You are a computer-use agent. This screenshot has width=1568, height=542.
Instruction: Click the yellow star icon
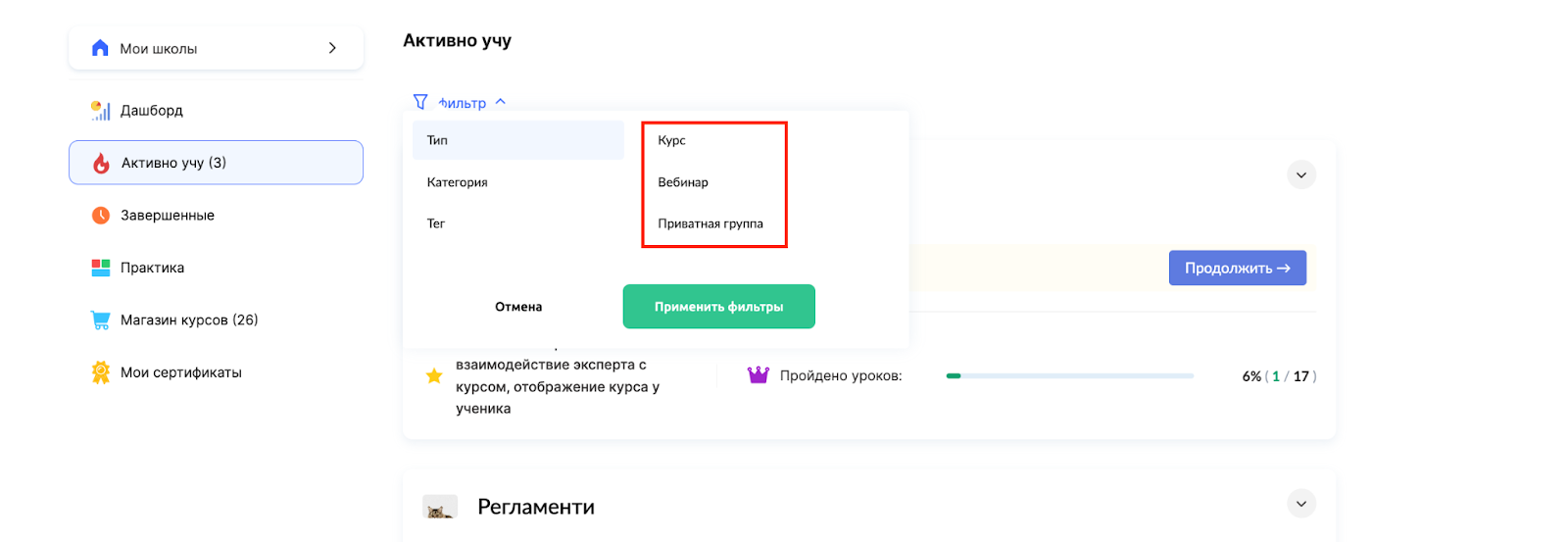point(434,376)
